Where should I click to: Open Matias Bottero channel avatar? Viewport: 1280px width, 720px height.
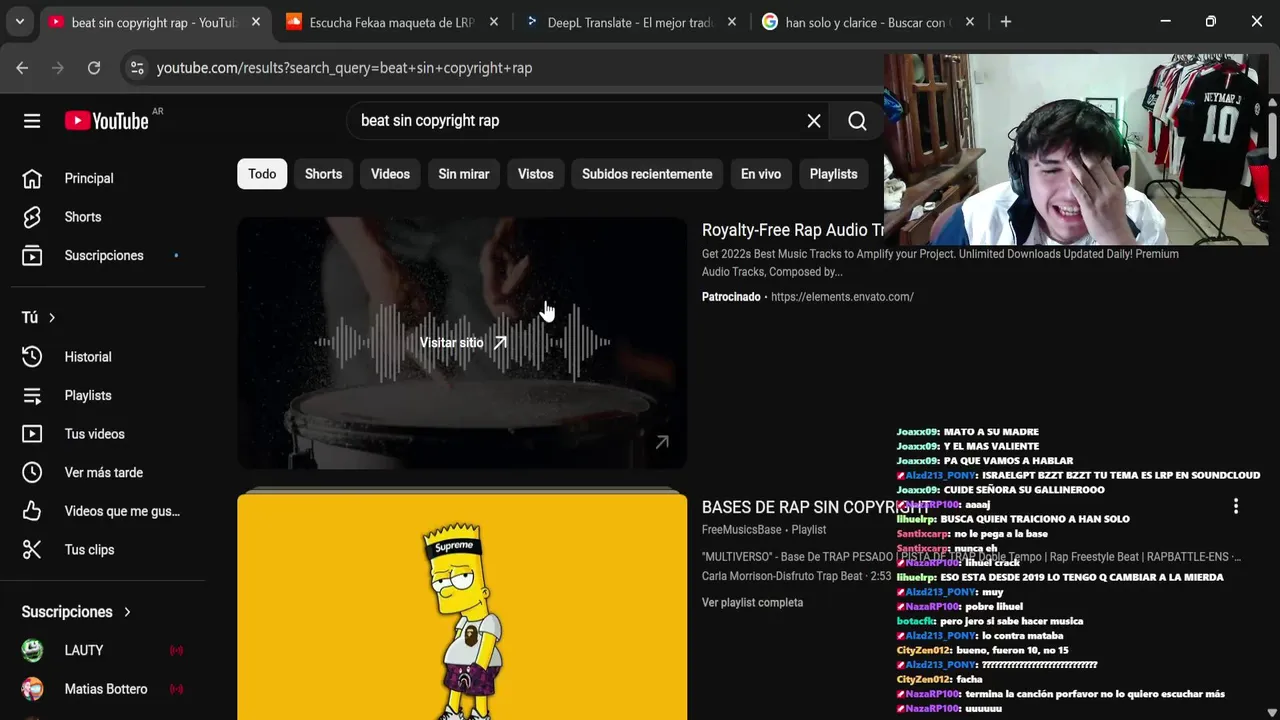[32, 689]
